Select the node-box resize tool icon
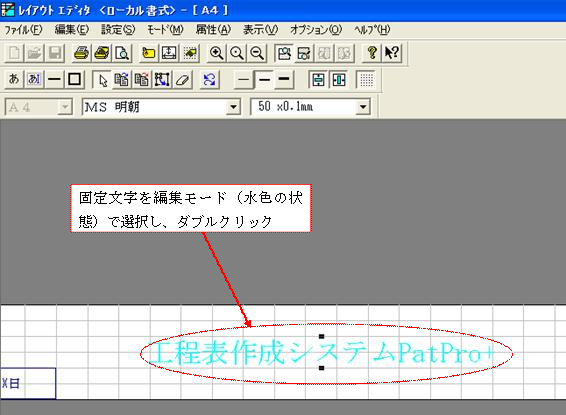 tap(162, 79)
